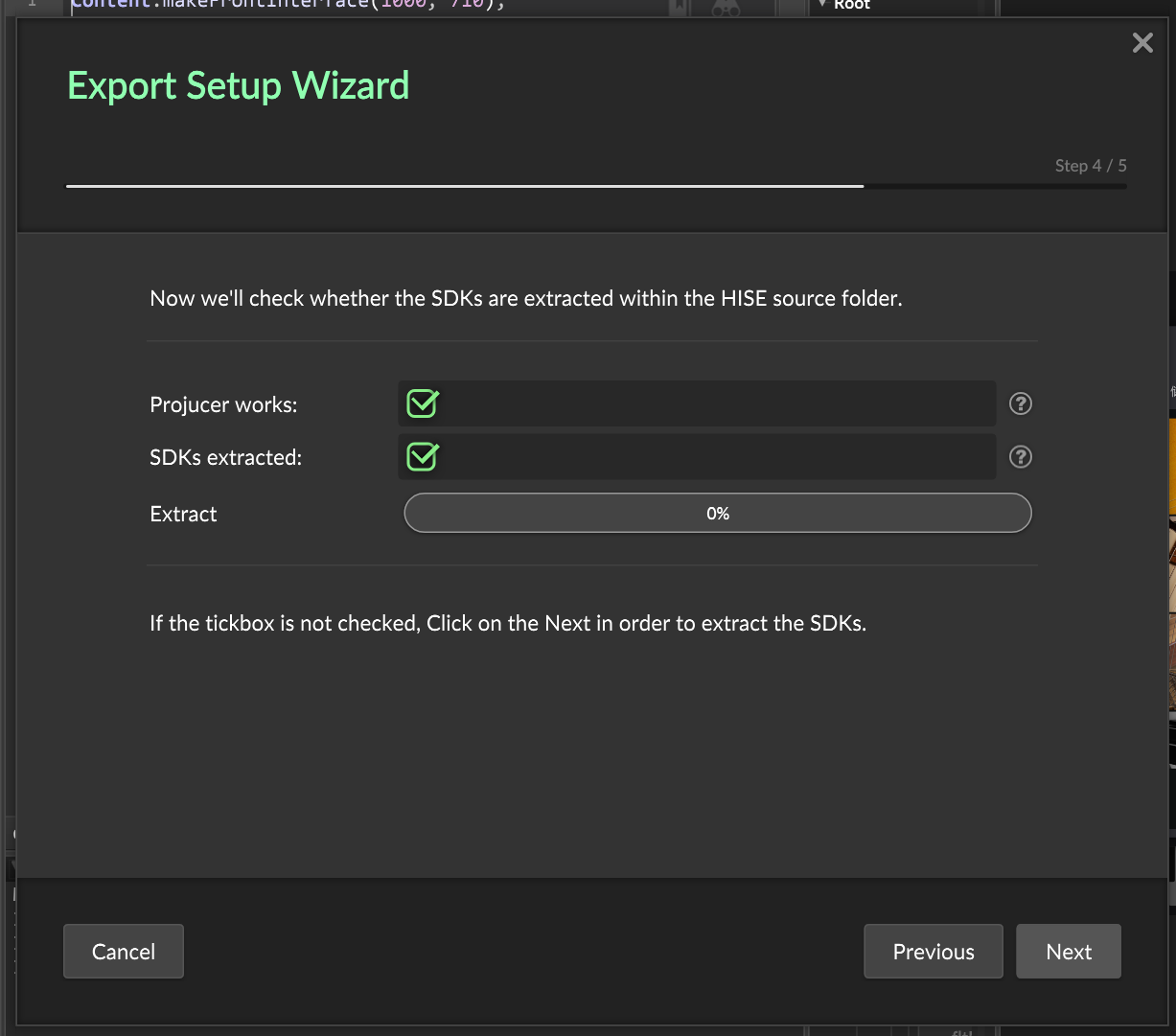Click the HISE source folder description text
1176x1036 pixels.
click(525, 299)
